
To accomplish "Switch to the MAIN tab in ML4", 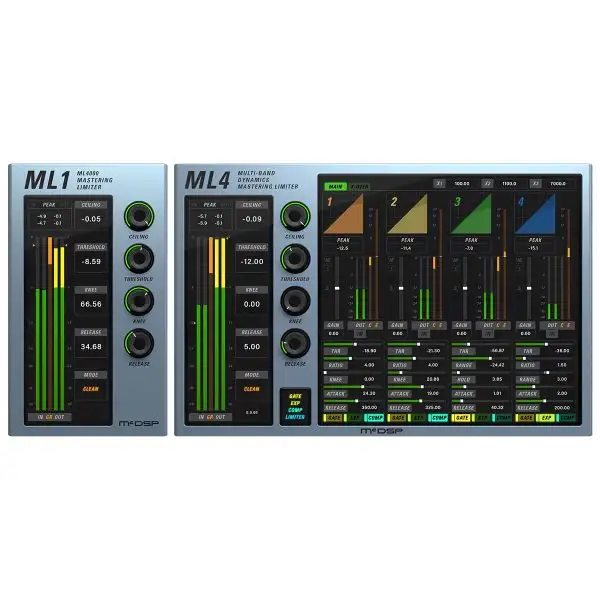I will click(x=330, y=185).
